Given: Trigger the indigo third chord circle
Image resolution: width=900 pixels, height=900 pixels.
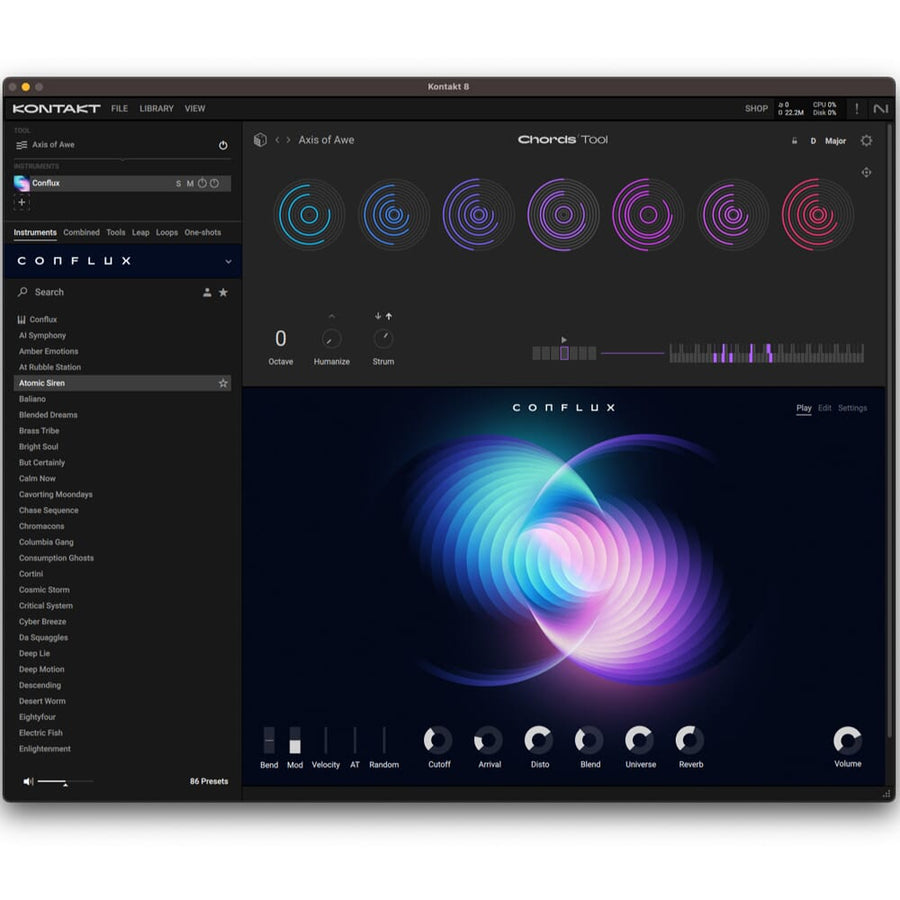Looking at the screenshot, I should point(478,215).
